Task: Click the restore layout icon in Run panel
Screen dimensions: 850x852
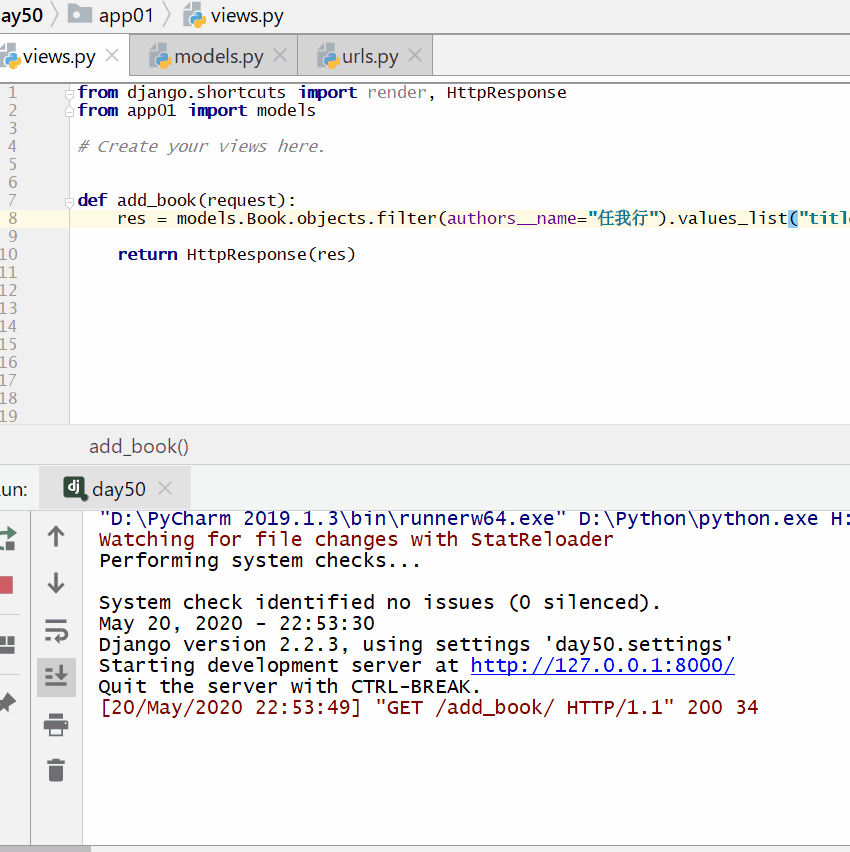Action: (x=6, y=643)
